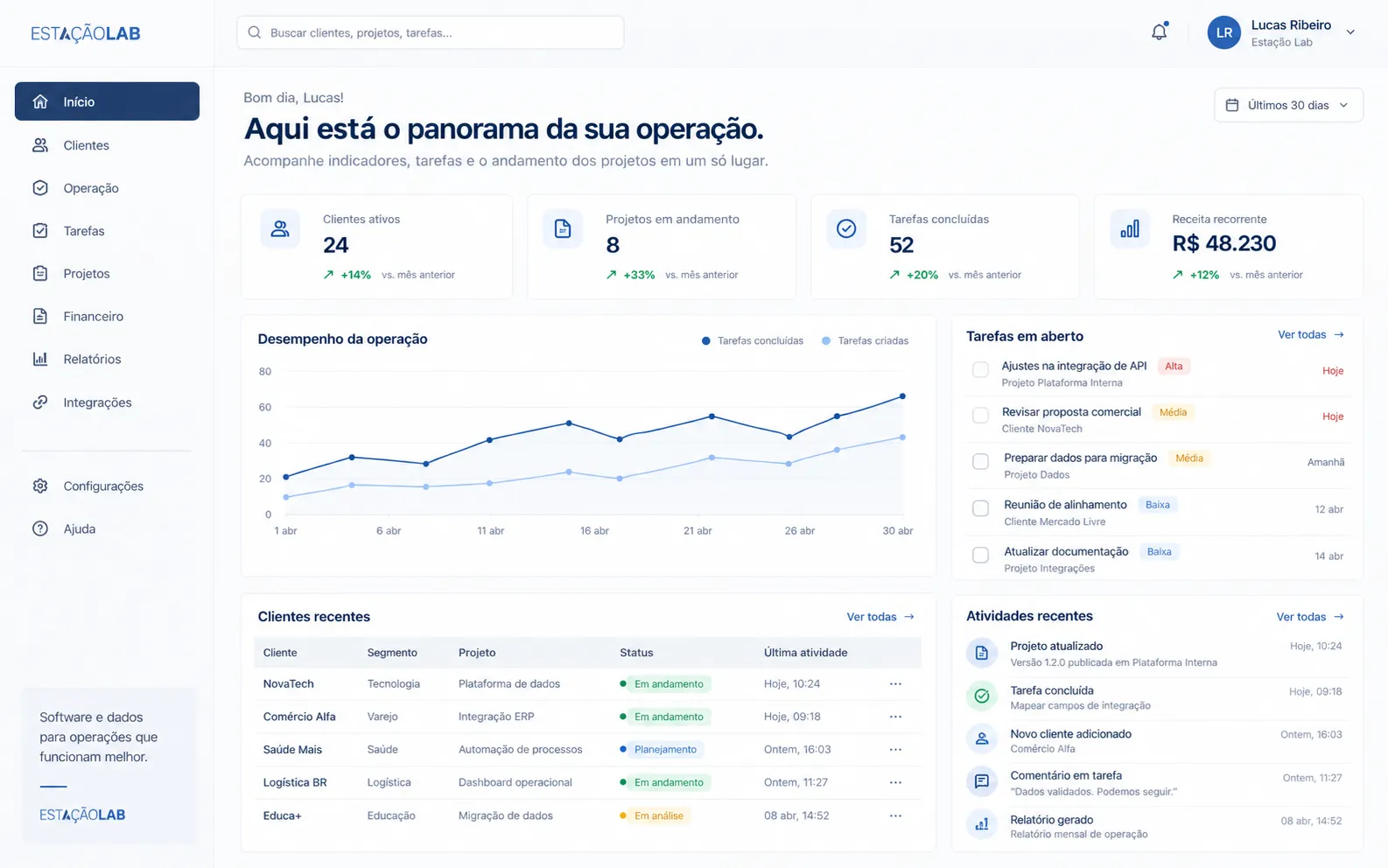Click the Relatório gerado activity icon
The image size is (1388, 868).
click(982, 824)
